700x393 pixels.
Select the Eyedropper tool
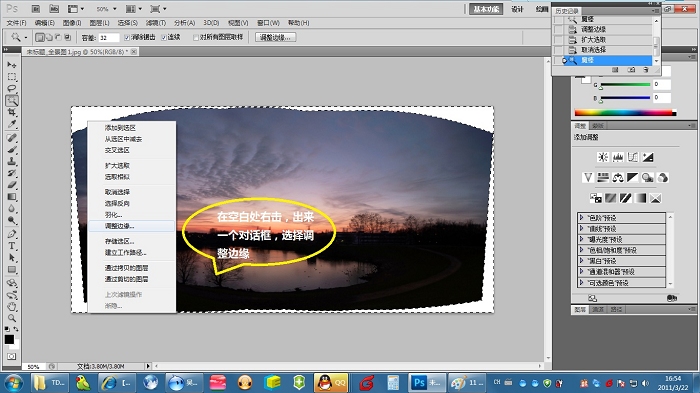pyautogui.click(x=12, y=124)
